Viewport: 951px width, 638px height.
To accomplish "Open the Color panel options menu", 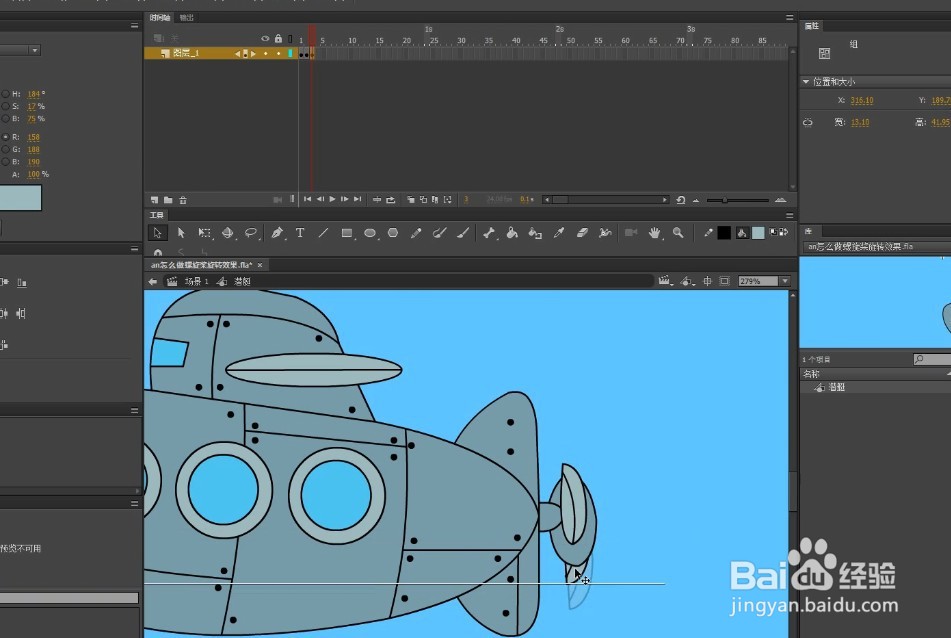I will coord(135,25).
